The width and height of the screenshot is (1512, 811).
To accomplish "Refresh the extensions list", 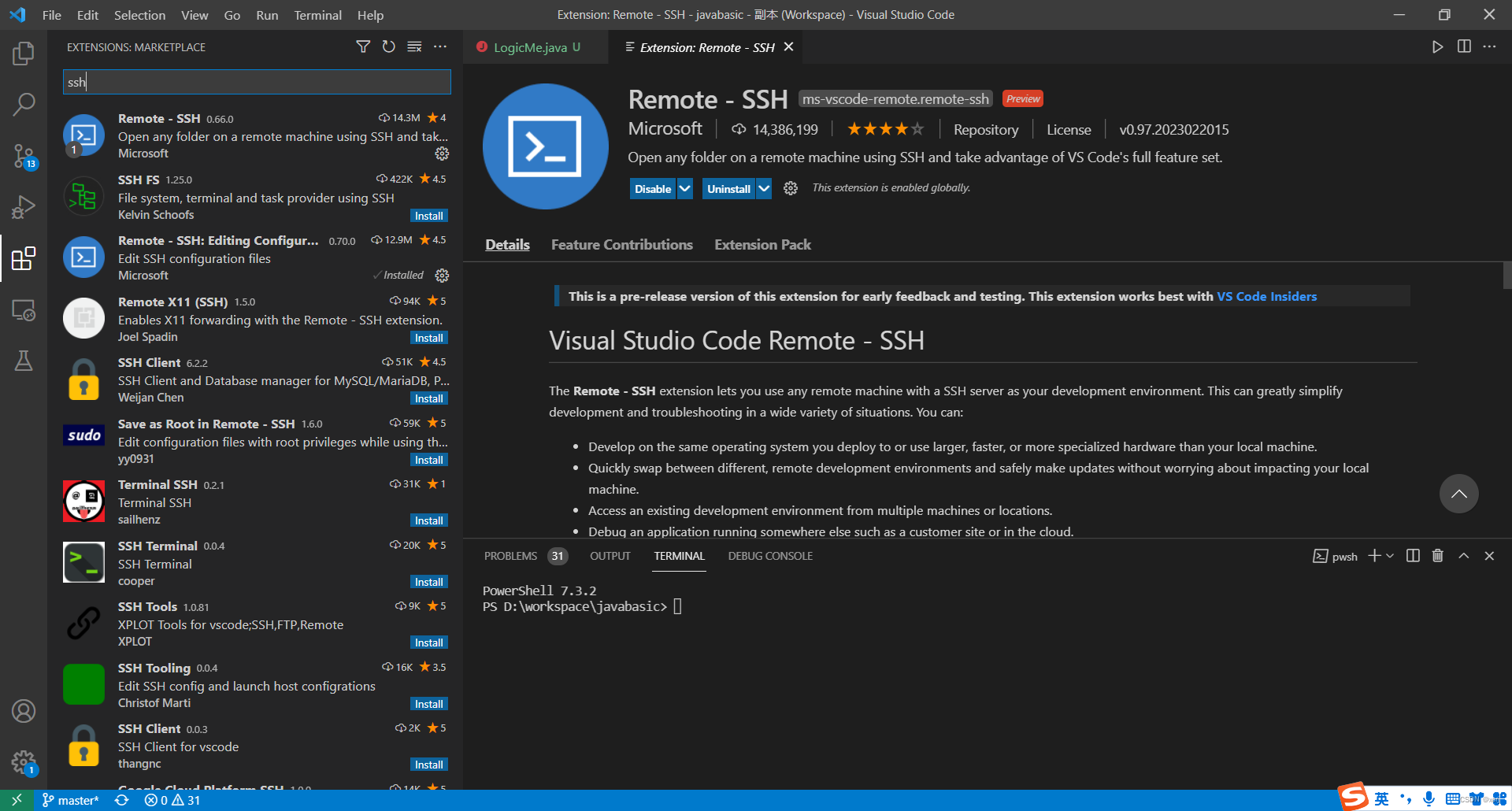I will (x=388, y=46).
